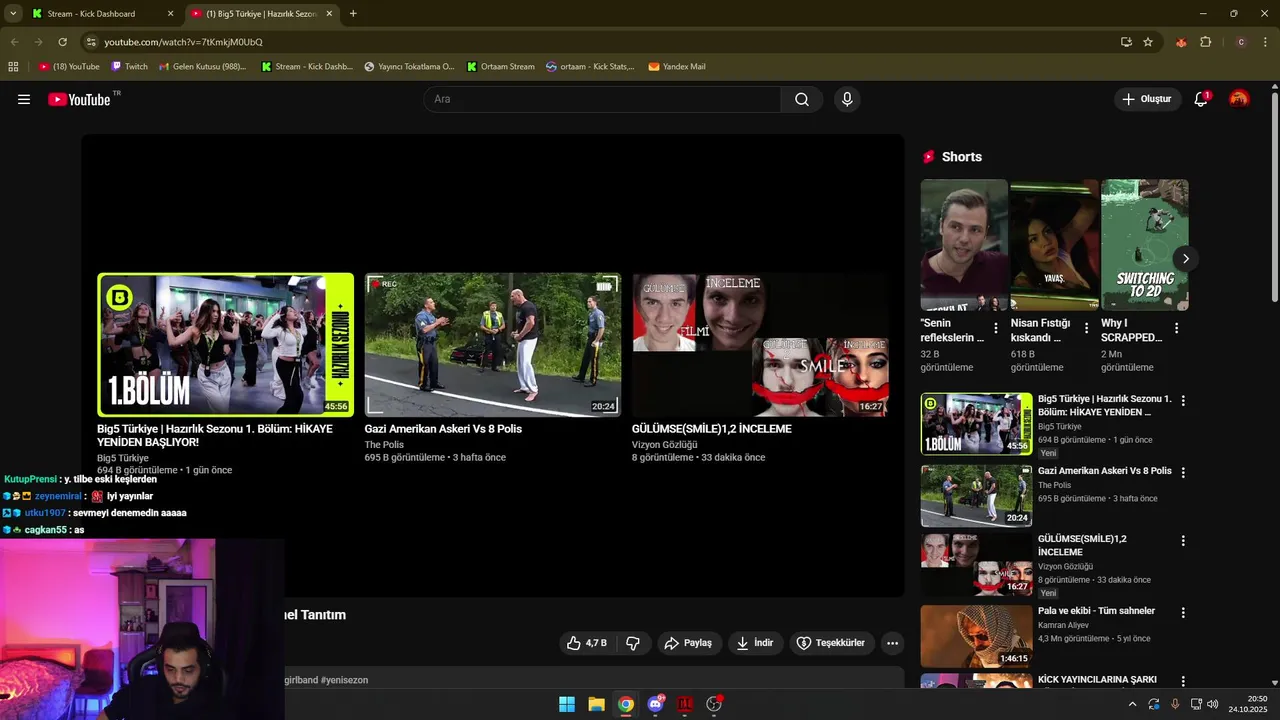This screenshot has height=720, width=1280.
Task: Open the account avatar menu
Action: (x=1239, y=99)
